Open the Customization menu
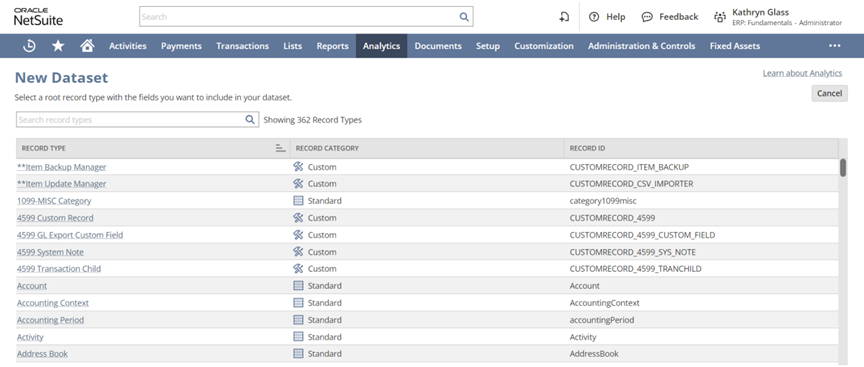The image size is (864, 367). (x=544, y=46)
